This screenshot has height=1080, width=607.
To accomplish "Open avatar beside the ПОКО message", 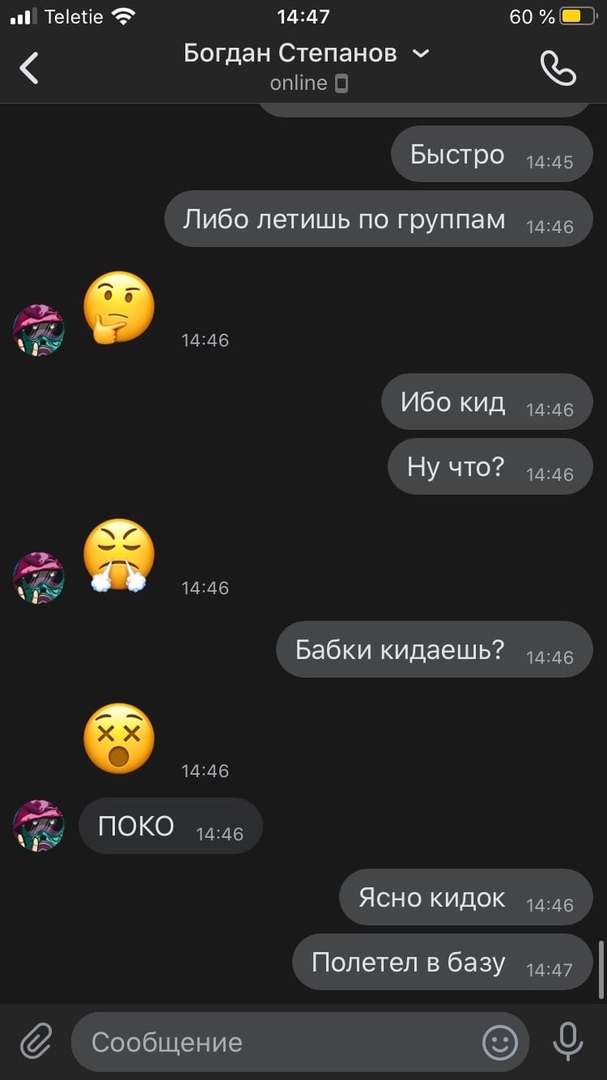I will 39,826.
